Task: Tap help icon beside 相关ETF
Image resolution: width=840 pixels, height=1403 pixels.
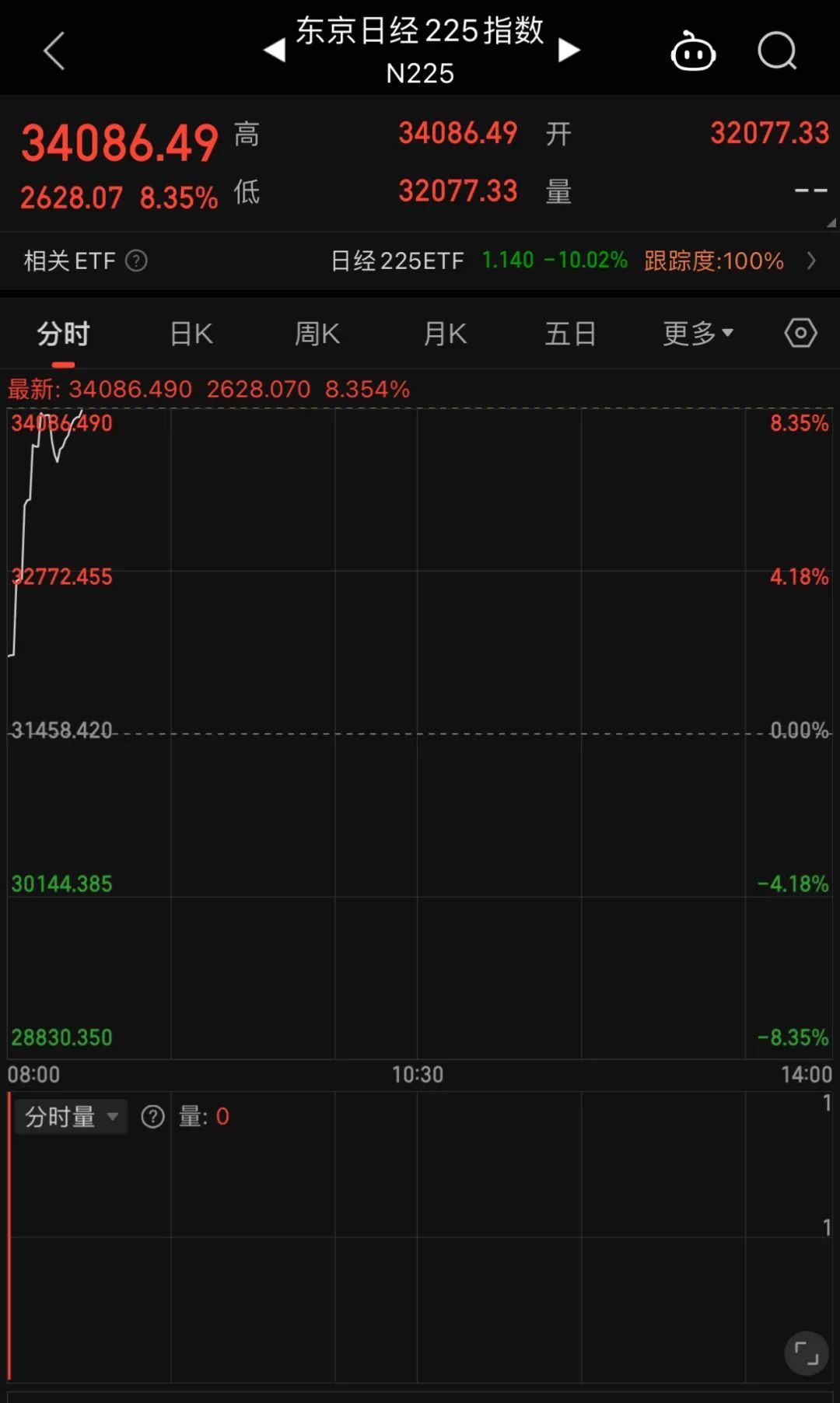Action: click(136, 261)
